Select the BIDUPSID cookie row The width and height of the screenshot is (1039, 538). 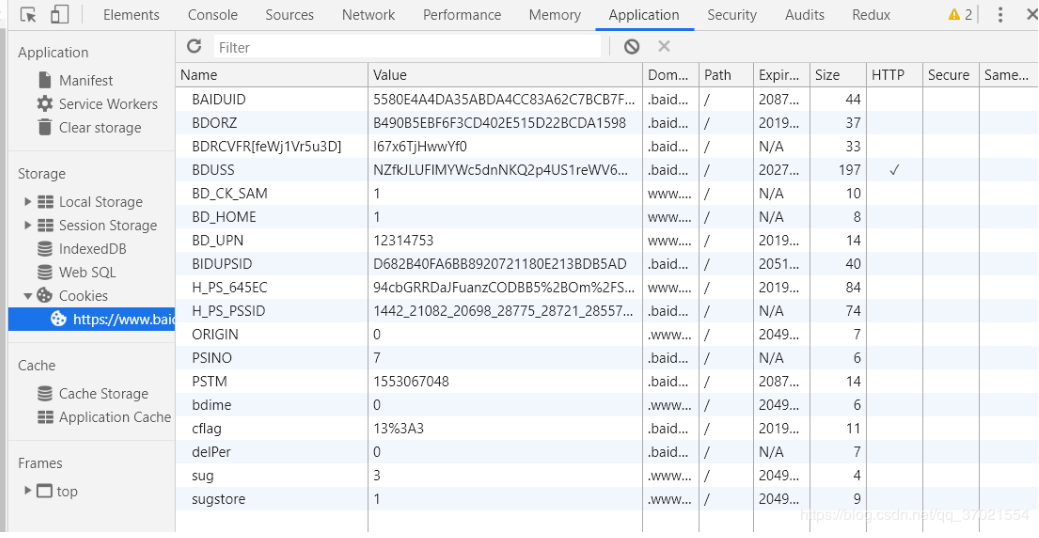607,264
